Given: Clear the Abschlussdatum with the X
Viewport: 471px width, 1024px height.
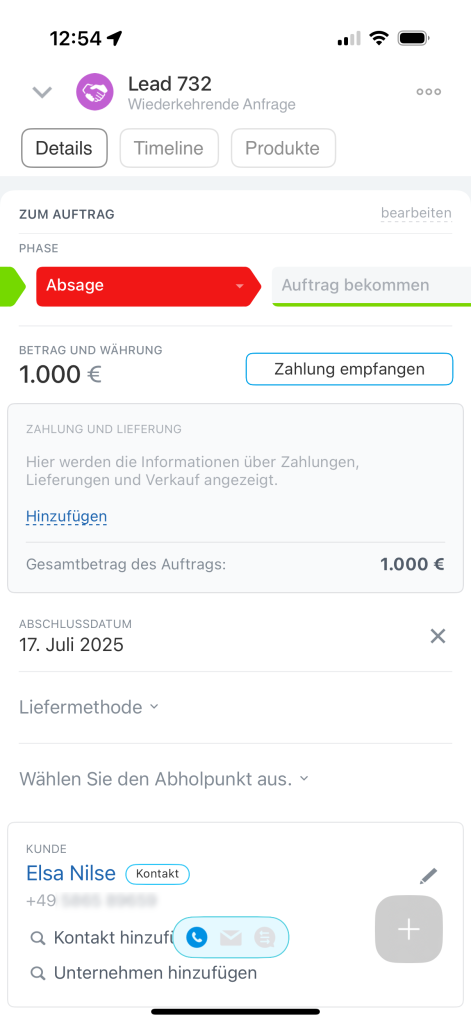Looking at the screenshot, I should pyautogui.click(x=438, y=636).
